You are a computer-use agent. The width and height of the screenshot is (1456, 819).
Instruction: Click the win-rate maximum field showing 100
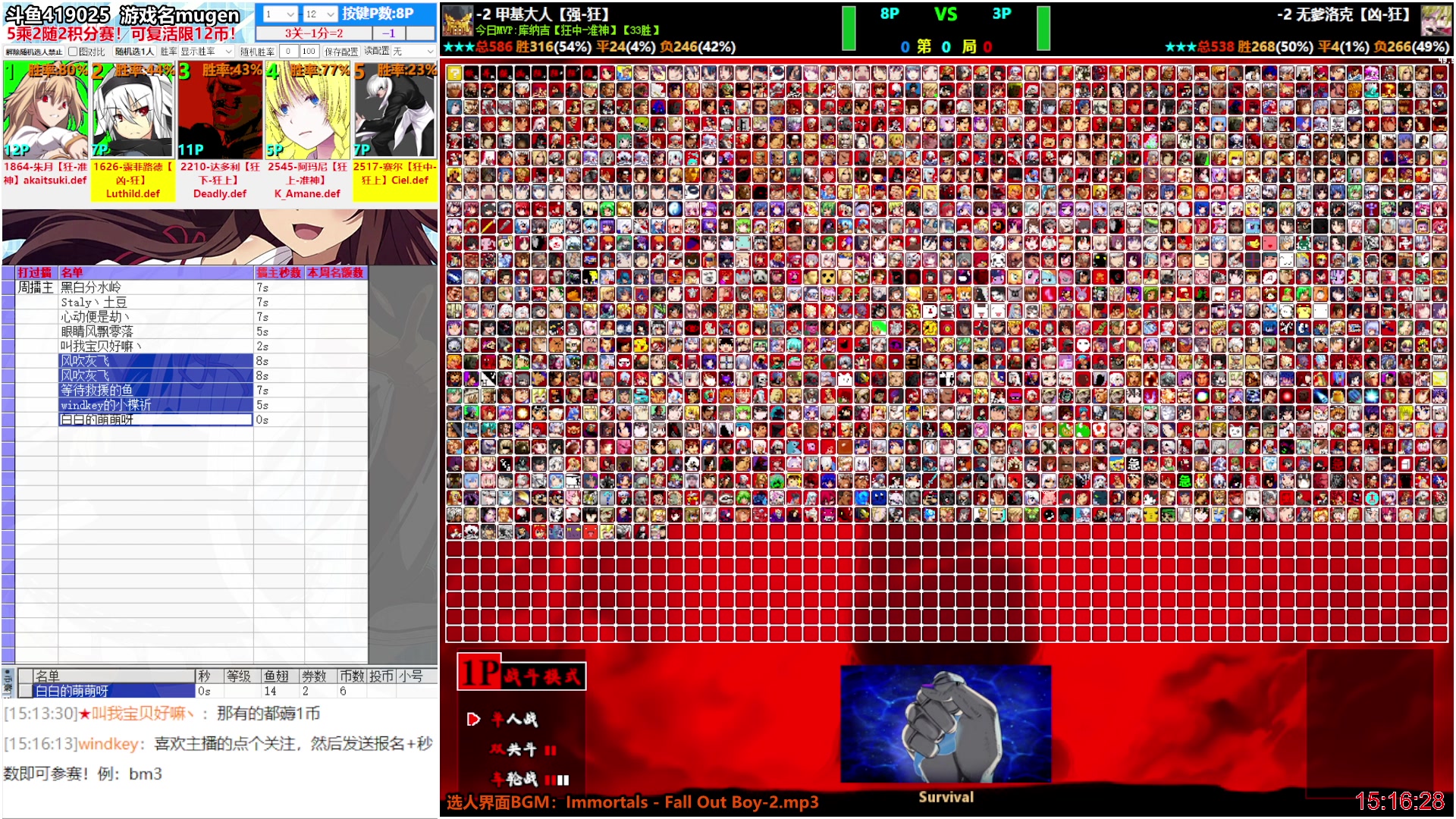click(x=309, y=52)
